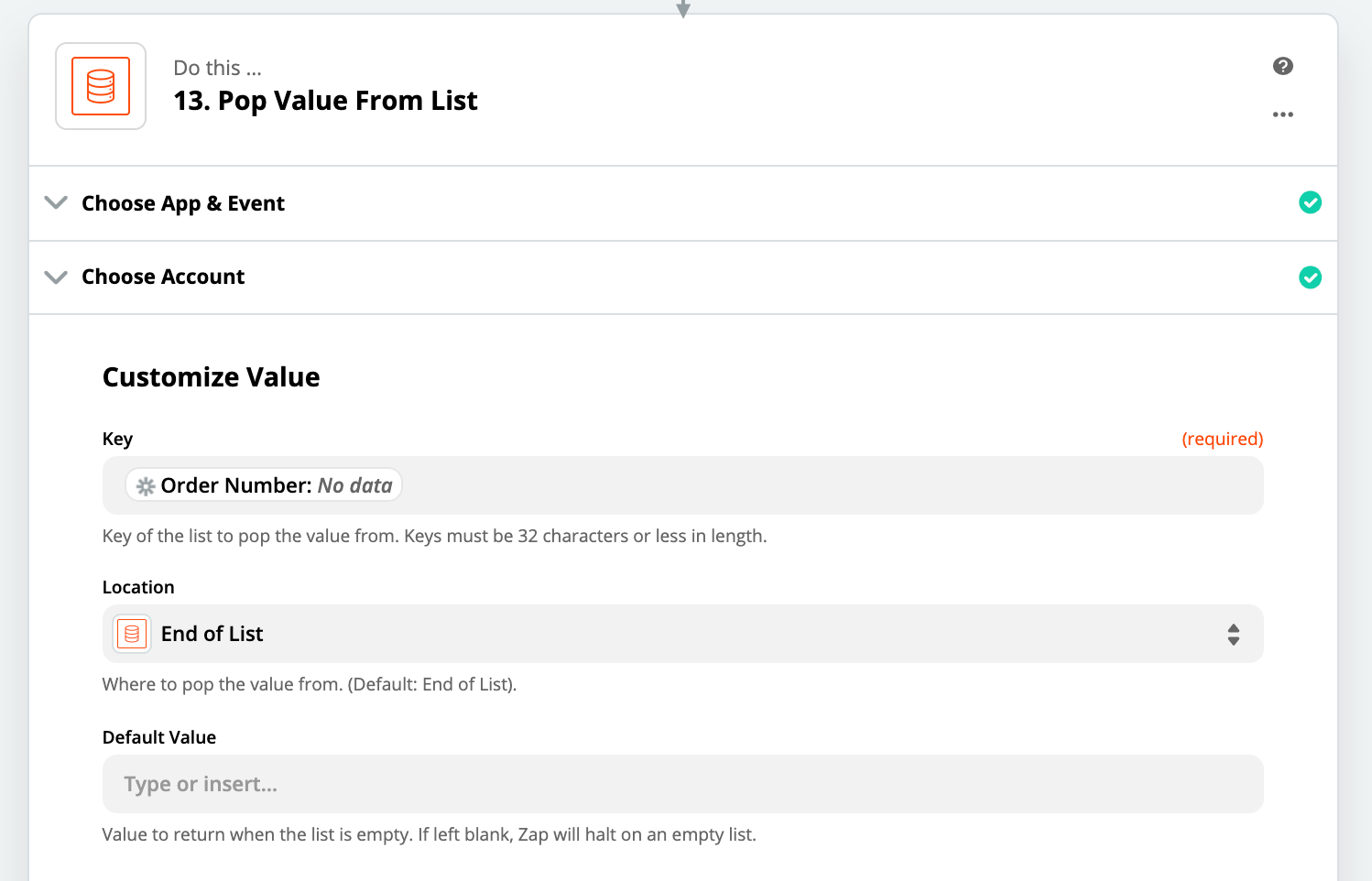Click step title 13. Pop Value From List

point(325,101)
